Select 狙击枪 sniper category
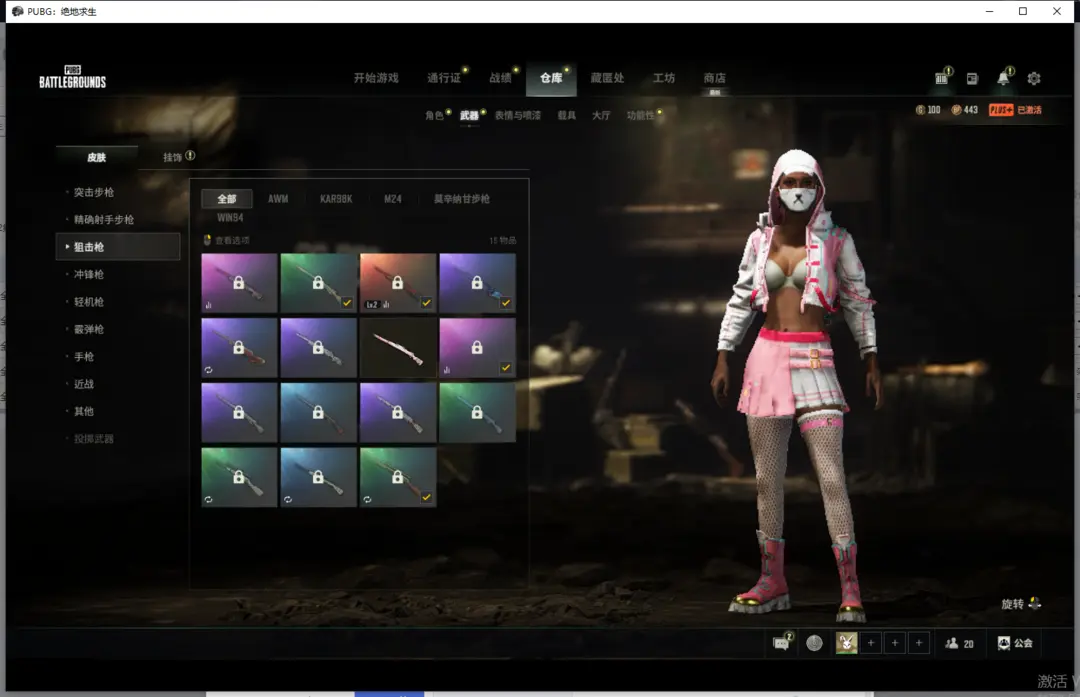The image size is (1080, 697). (x=118, y=247)
